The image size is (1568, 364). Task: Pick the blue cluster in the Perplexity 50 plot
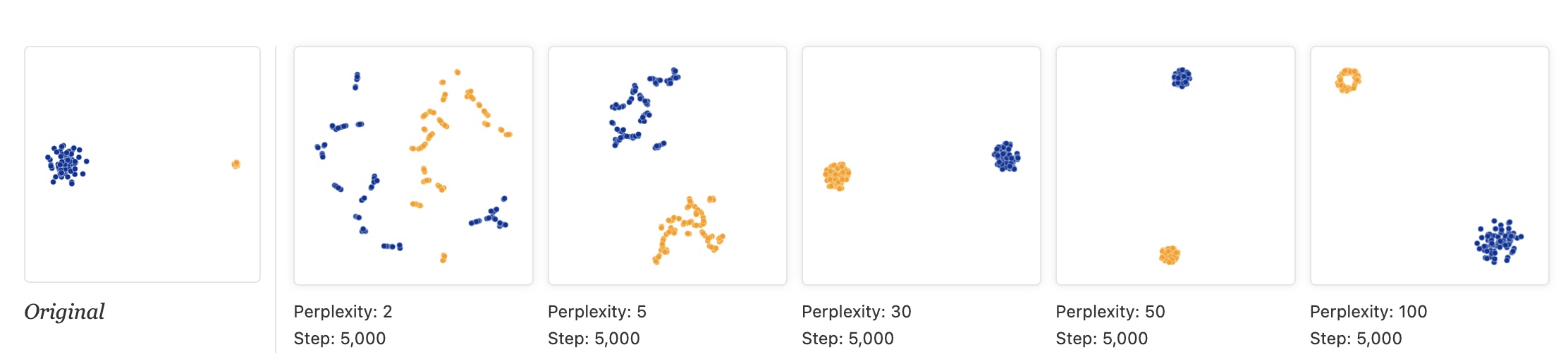pyautogui.click(x=1182, y=78)
